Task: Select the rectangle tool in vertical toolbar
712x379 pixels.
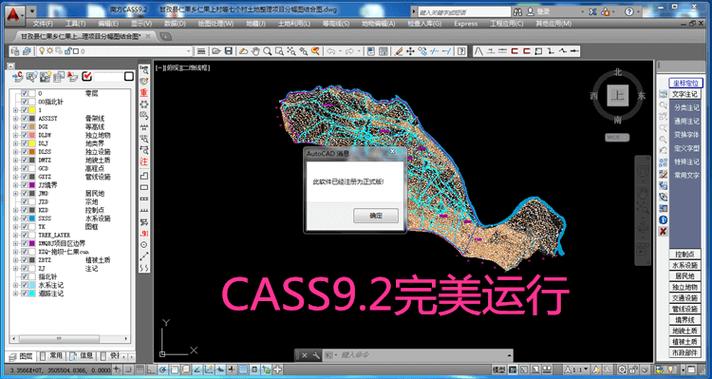Action: tap(144, 187)
